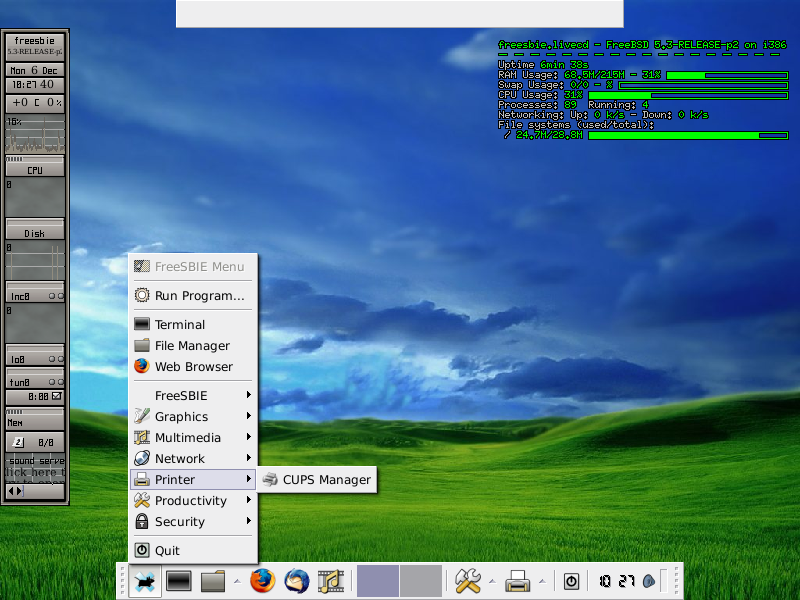The width and height of the screenshot is (800, 600).
Task: Click the Printer entry in the menu
Action: 193,480
